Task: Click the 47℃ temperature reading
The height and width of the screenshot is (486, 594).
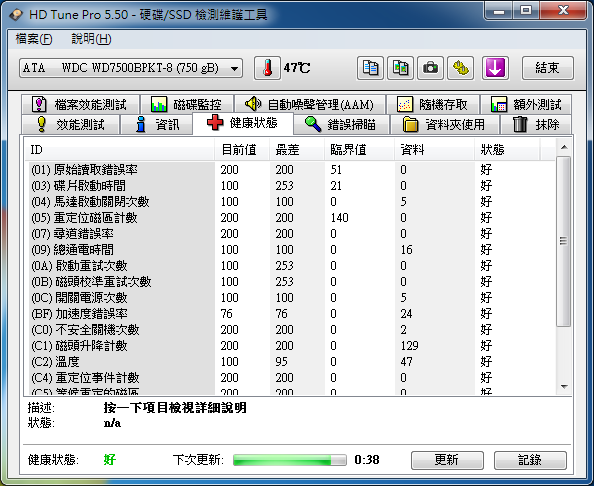Action: 297,68
